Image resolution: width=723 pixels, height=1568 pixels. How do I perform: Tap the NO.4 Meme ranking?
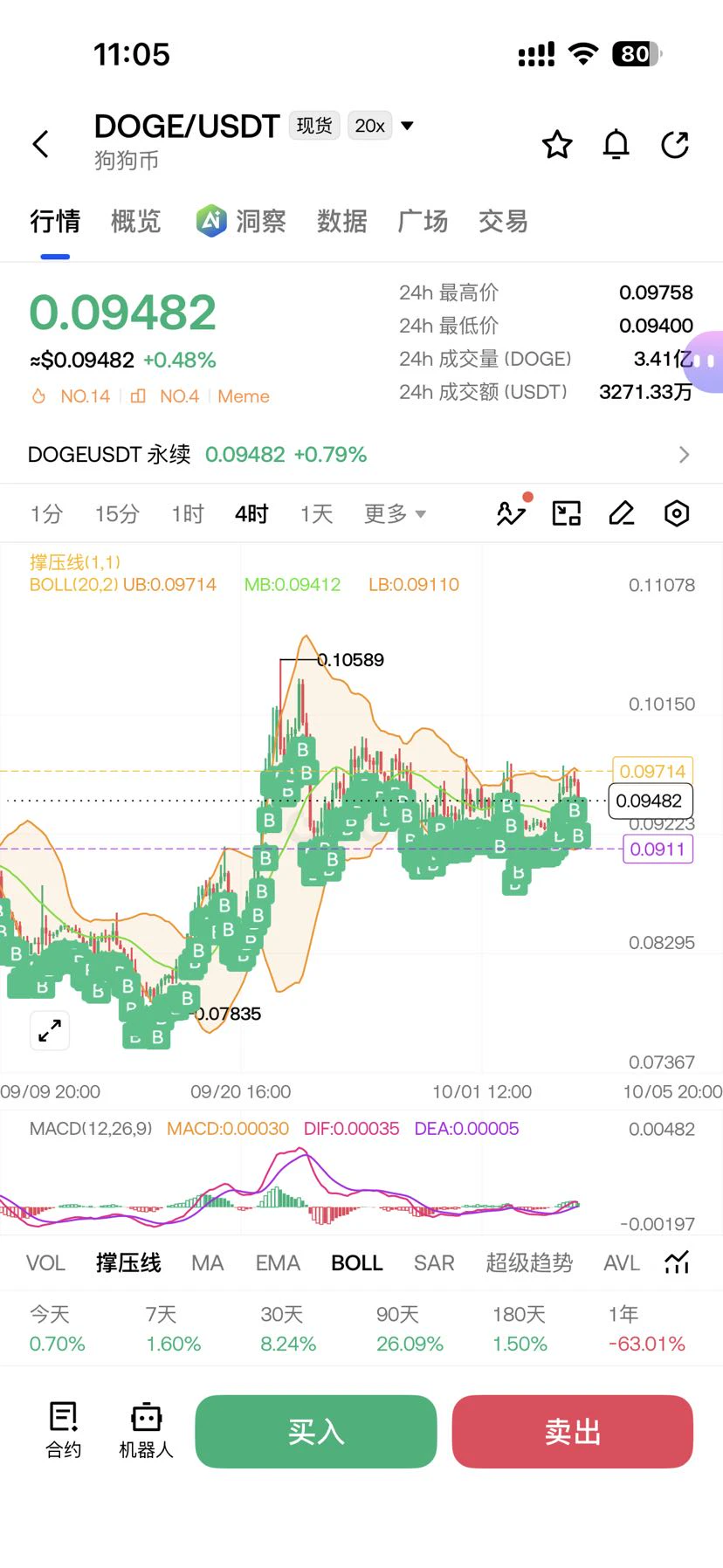pos(200,396)
